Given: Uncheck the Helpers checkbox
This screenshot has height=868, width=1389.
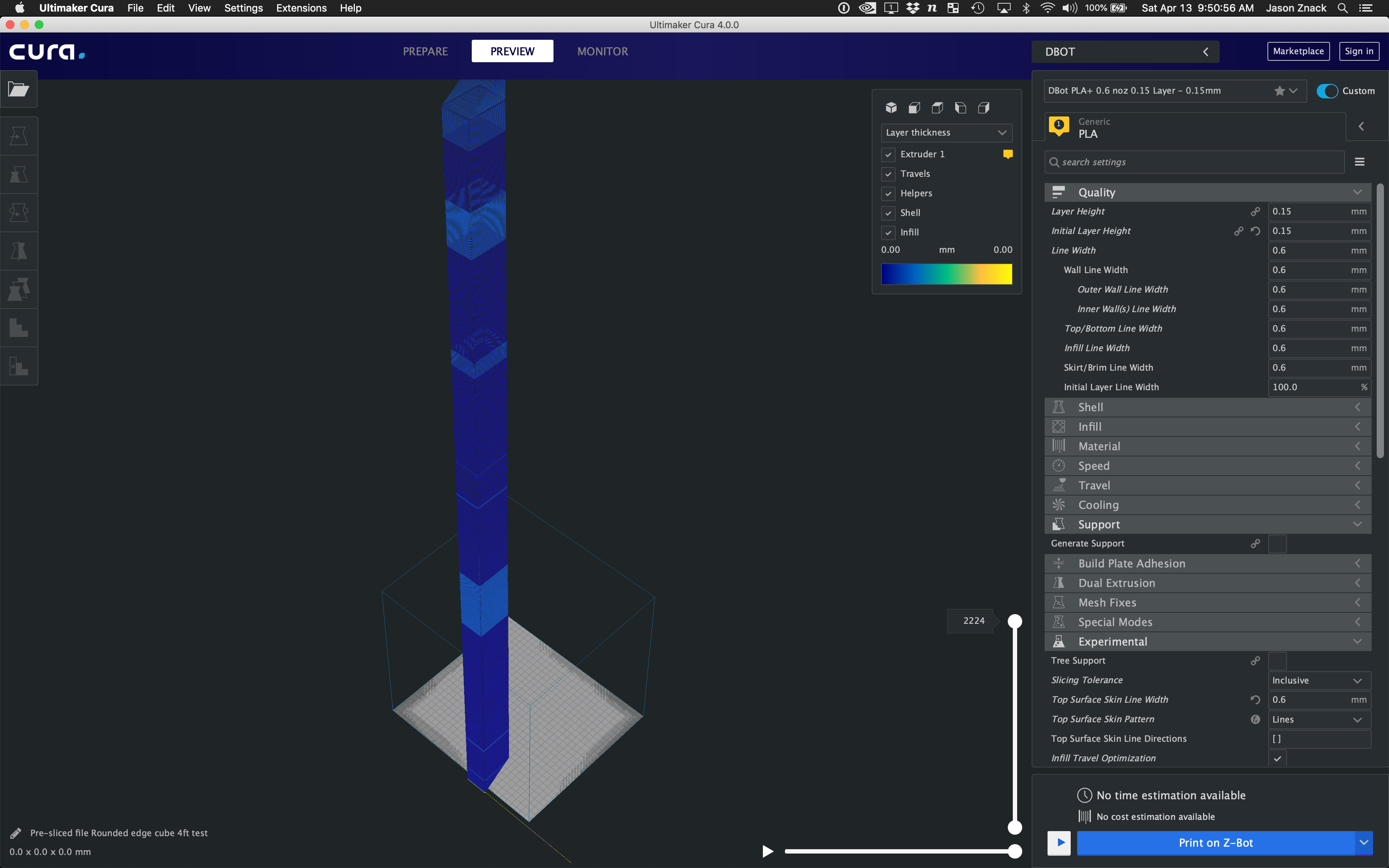Looking at the screenshot, I should [x=888, y=193].
